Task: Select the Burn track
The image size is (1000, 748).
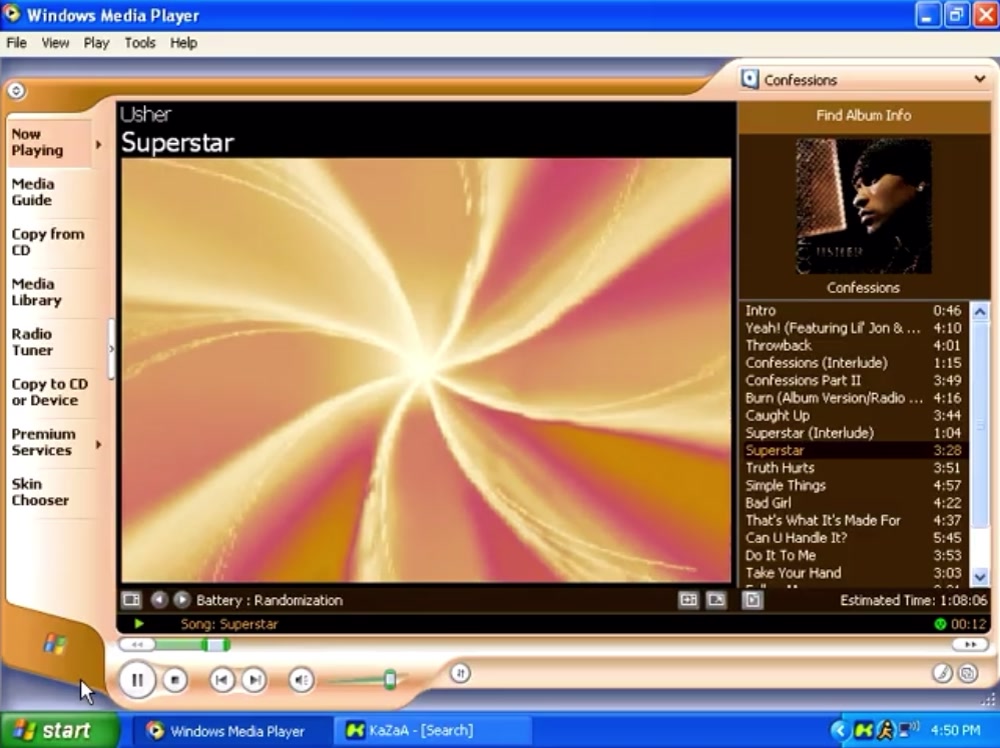Action: 854,398
